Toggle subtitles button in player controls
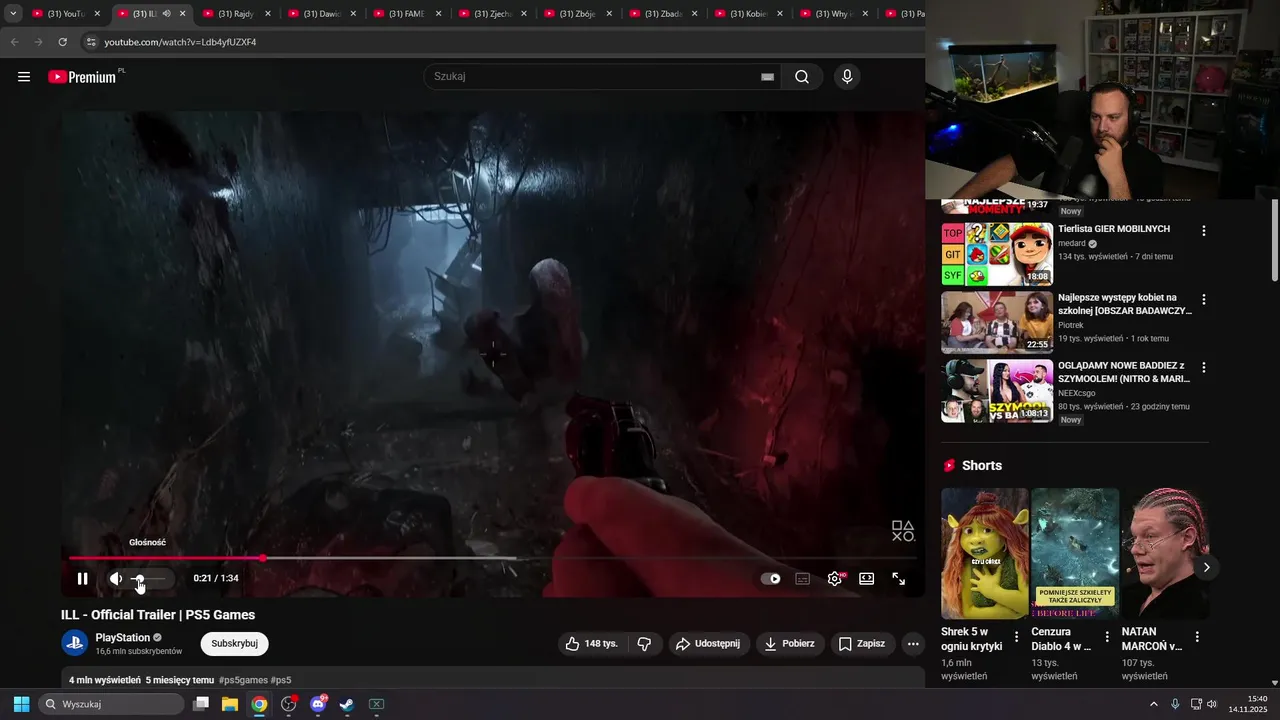 click(802, 578)
